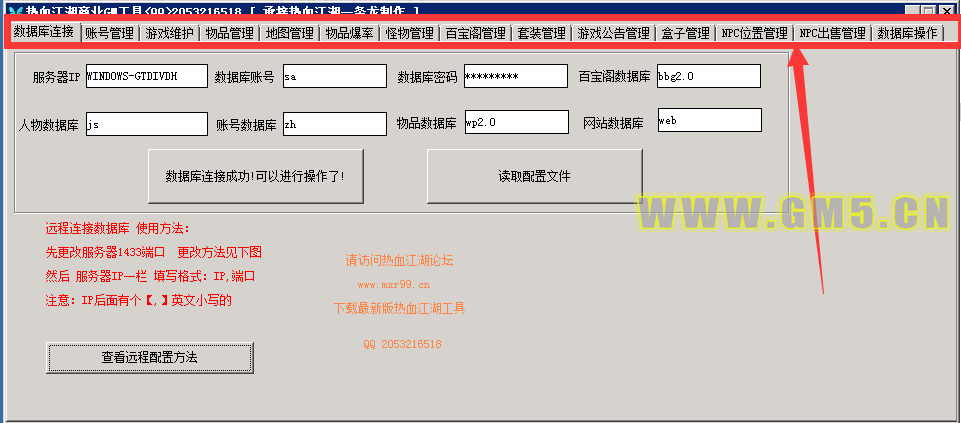Click the 数据库账号 field containing sa
The image size is (961, 423).
tap(334, 77)
